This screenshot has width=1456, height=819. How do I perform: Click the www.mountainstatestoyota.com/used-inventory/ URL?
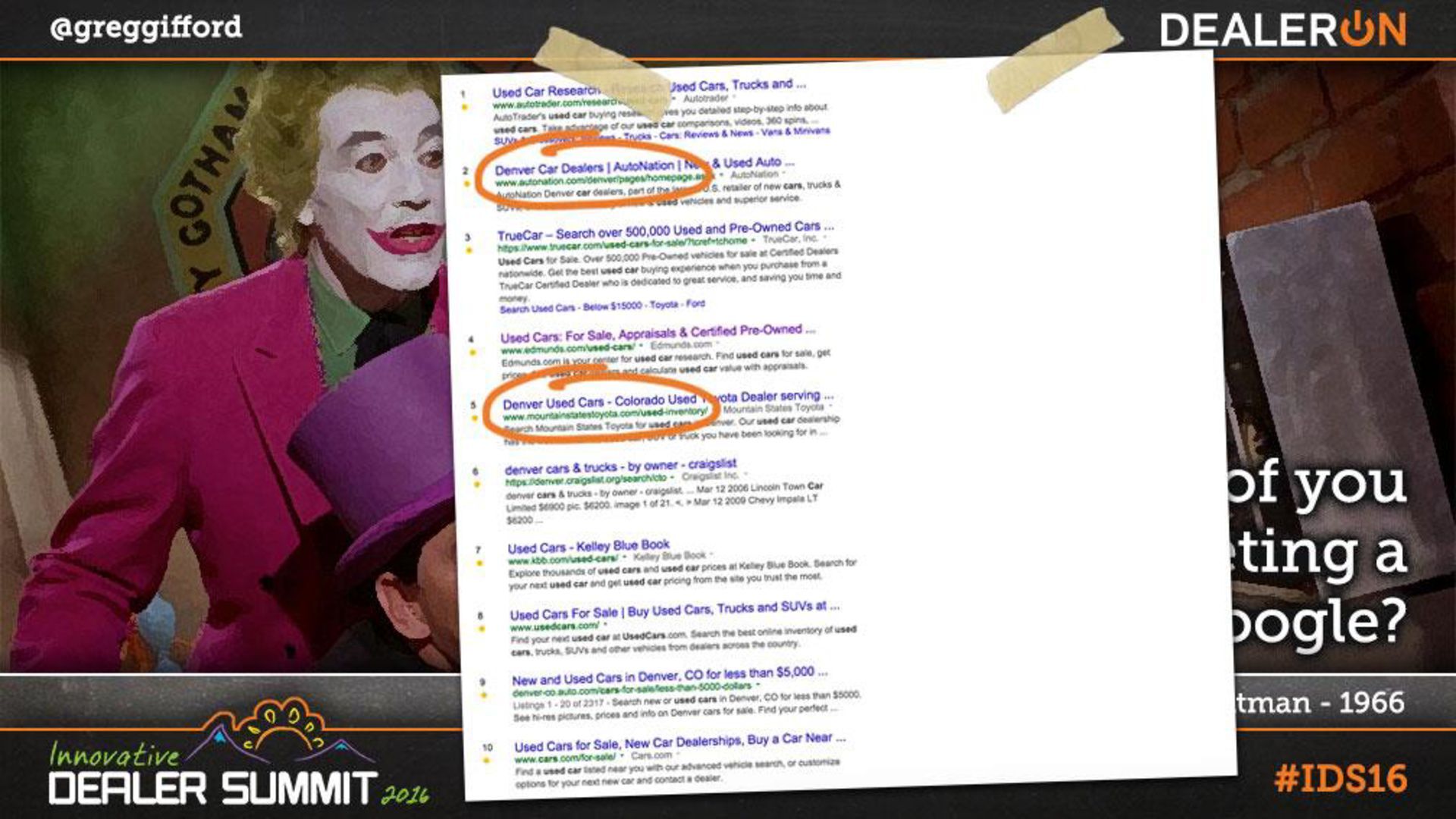[x=605, y=415]
